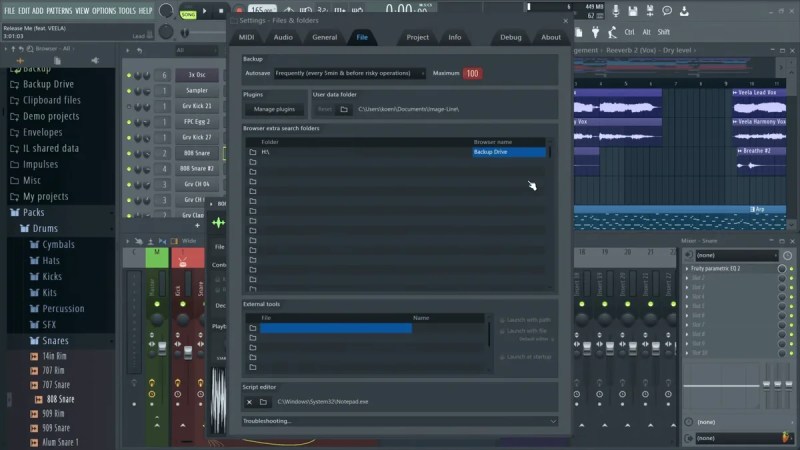800x450 pixels.
Task: Click the green waveform icon below channel rack
Action: [x=218, y=223]
